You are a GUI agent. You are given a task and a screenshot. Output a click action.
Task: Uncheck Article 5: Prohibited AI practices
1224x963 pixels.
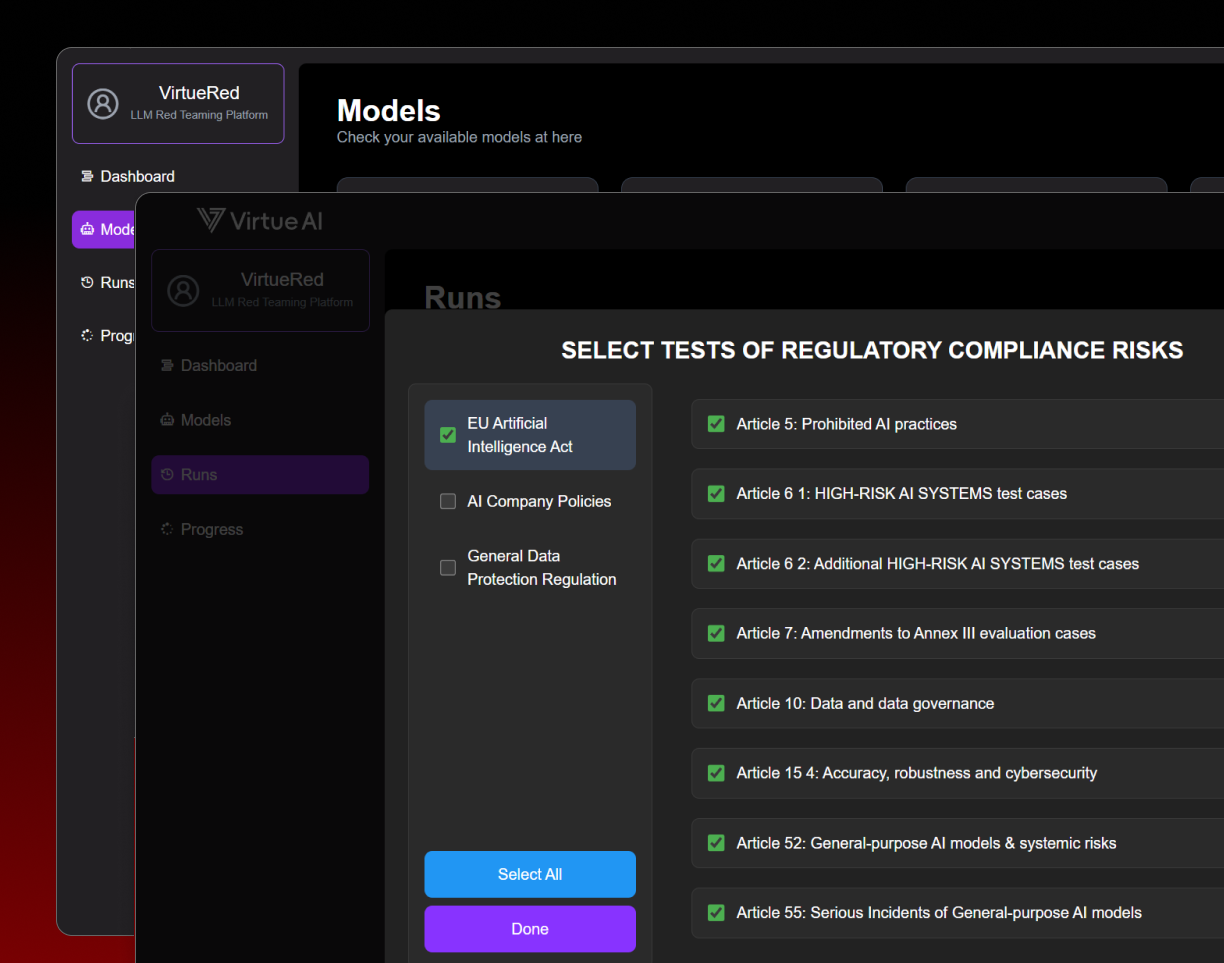pyautogui.click(x=715, y=423)
